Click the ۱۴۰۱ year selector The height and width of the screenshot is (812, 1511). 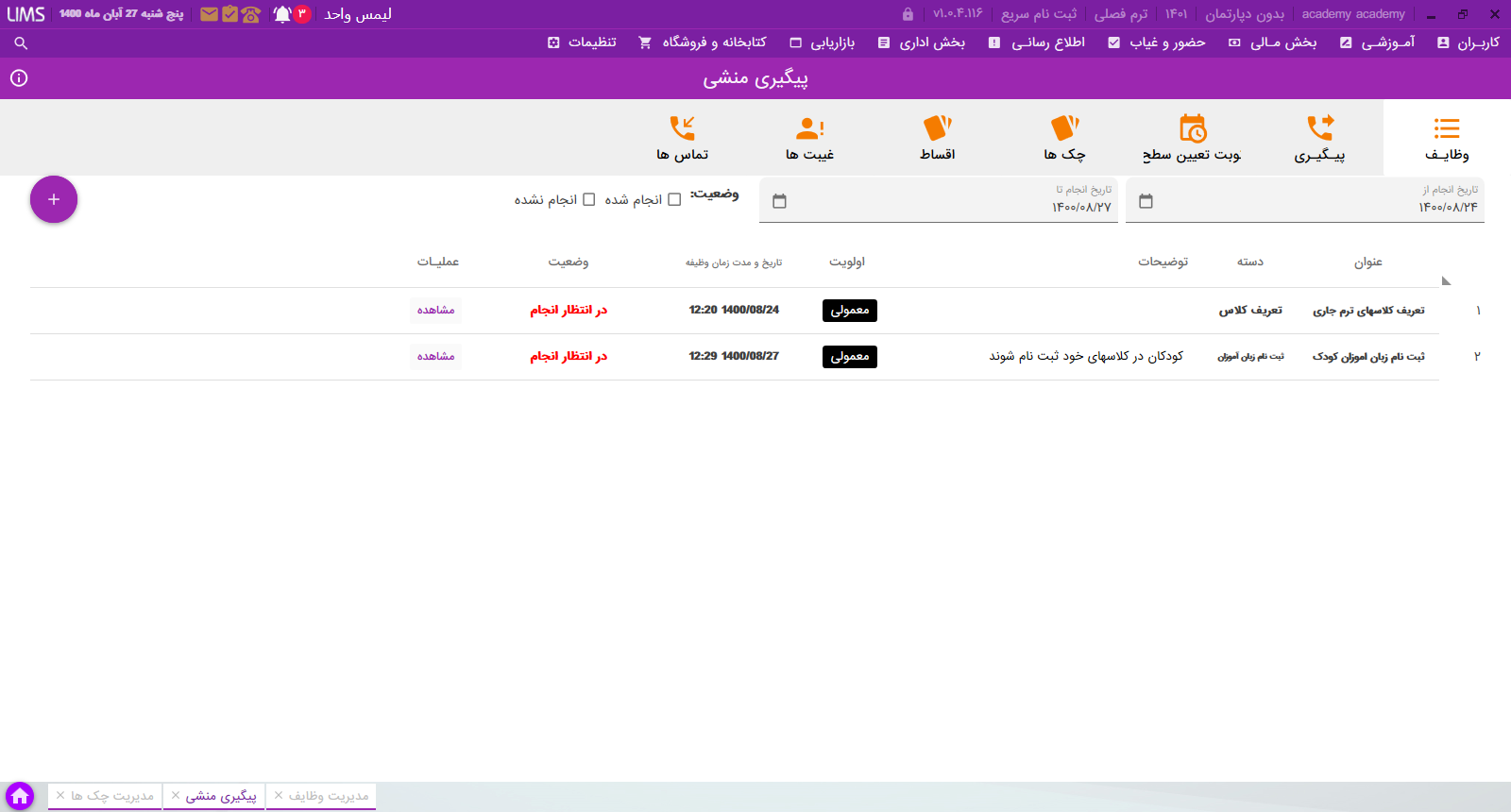(x=1176, y=14)
